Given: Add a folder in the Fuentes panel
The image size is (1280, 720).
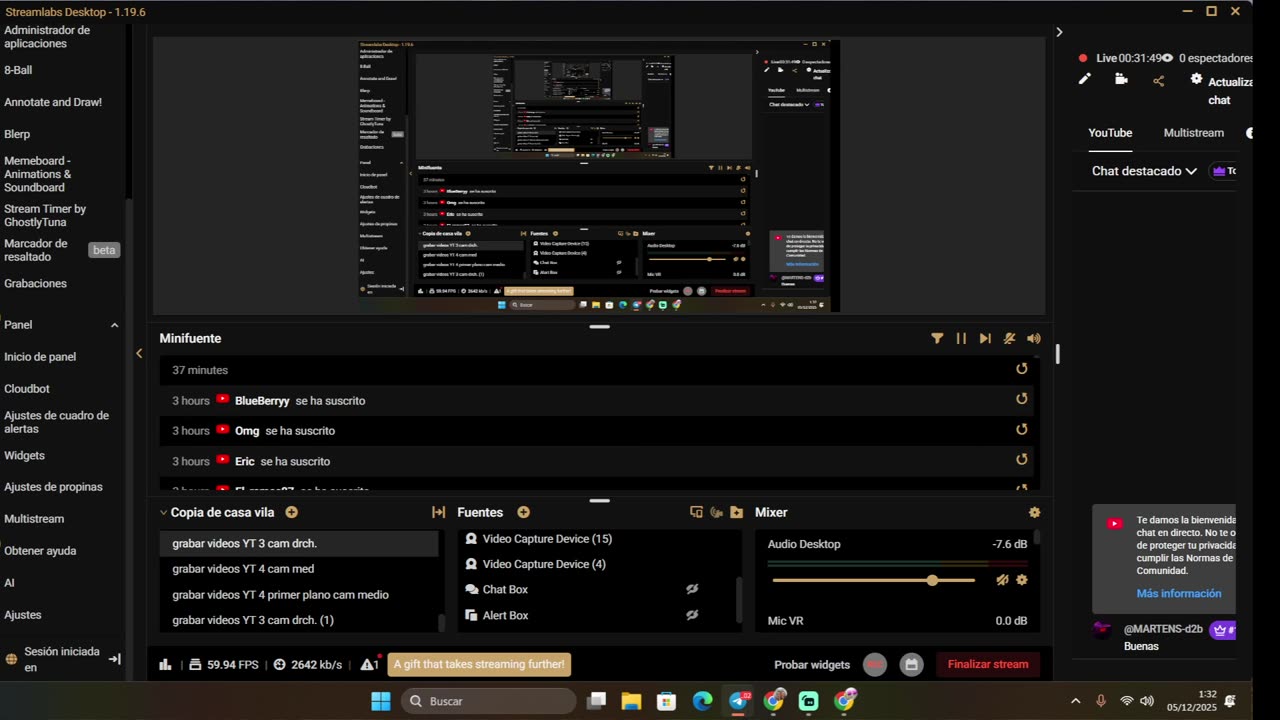Looking at the screenshot, I should (737, 512).
